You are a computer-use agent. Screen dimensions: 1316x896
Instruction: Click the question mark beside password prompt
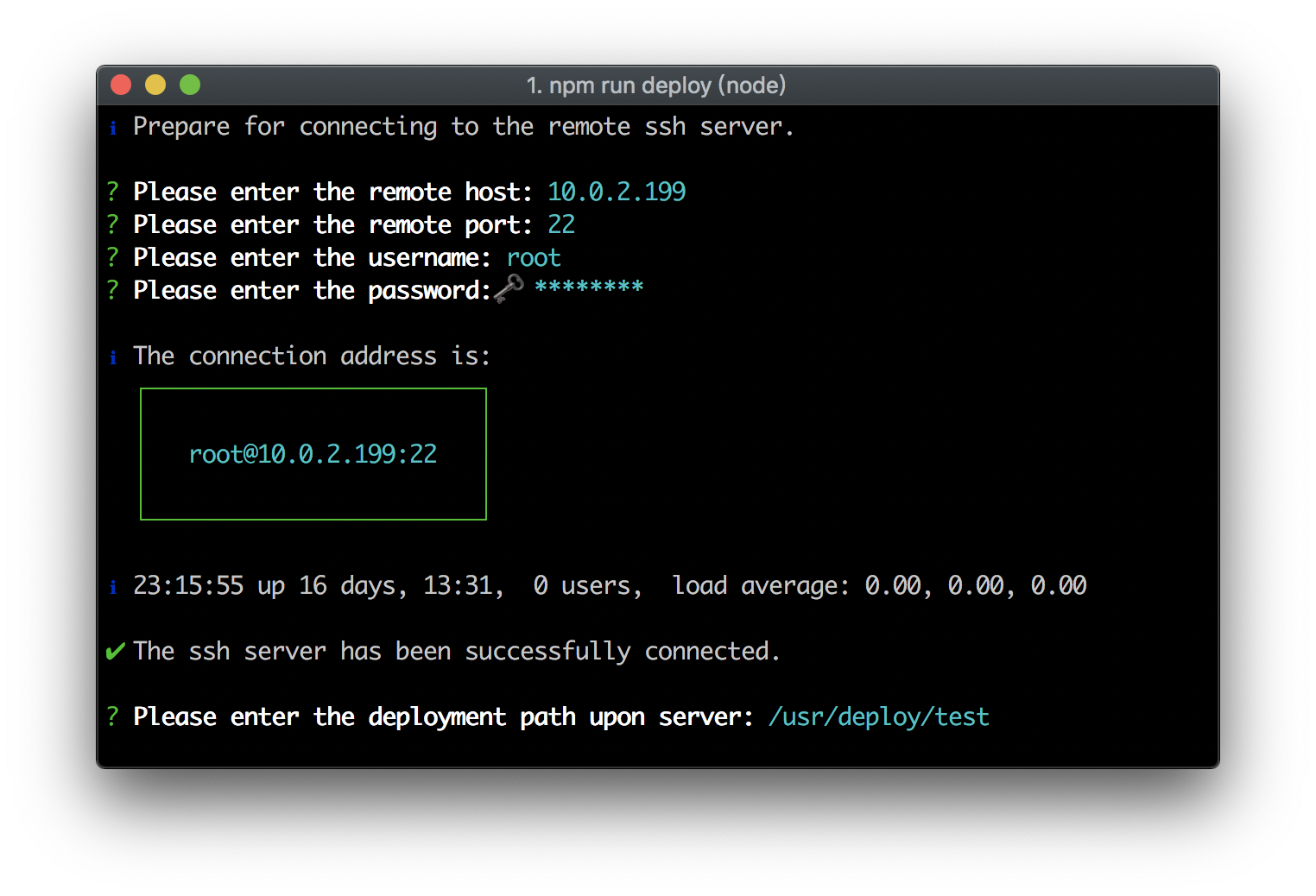113,290
